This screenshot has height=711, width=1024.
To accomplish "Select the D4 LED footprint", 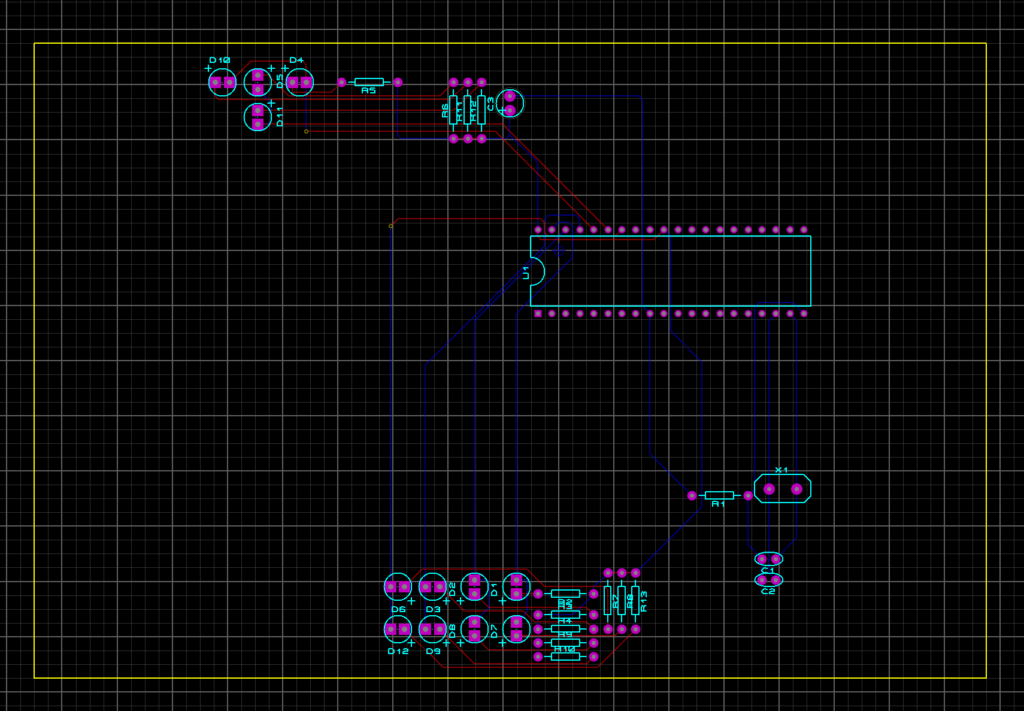I will coord(299,82).
